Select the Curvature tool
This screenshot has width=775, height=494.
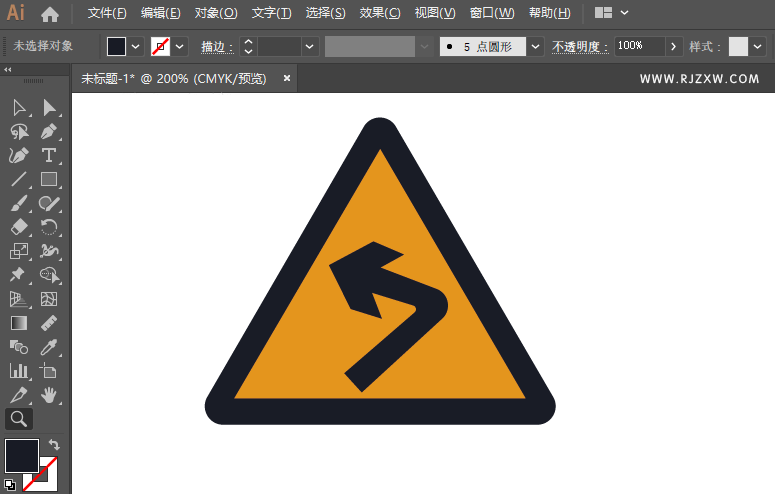(19, 155)
